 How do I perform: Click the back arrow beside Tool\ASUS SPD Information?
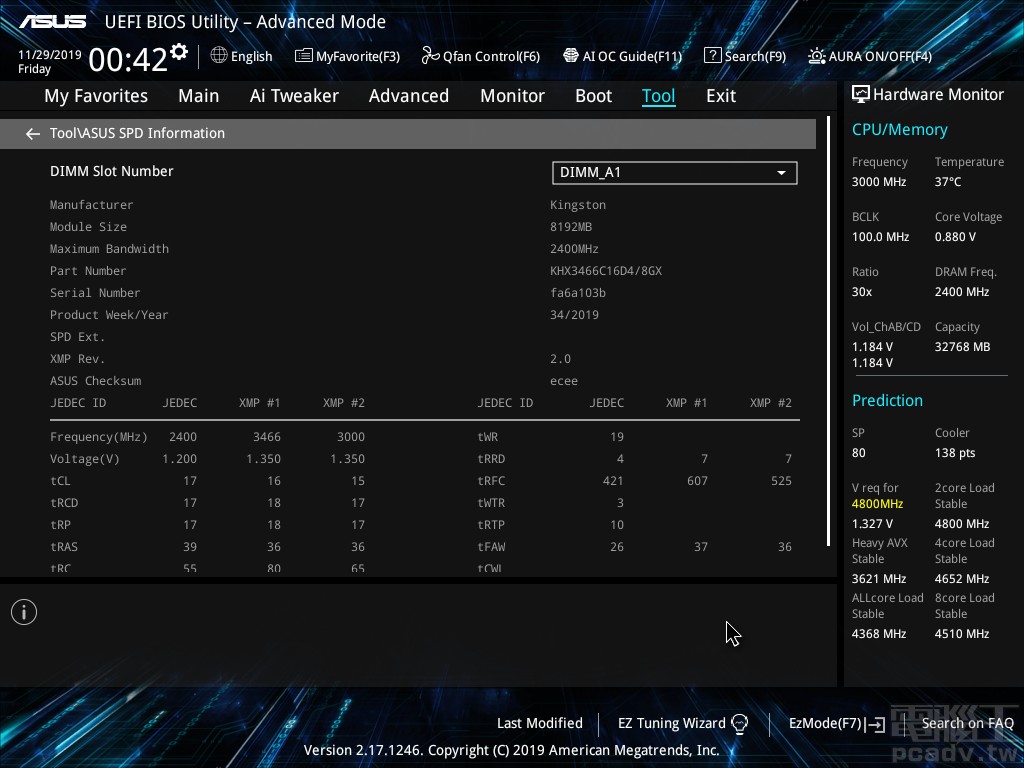click(33, 134)
